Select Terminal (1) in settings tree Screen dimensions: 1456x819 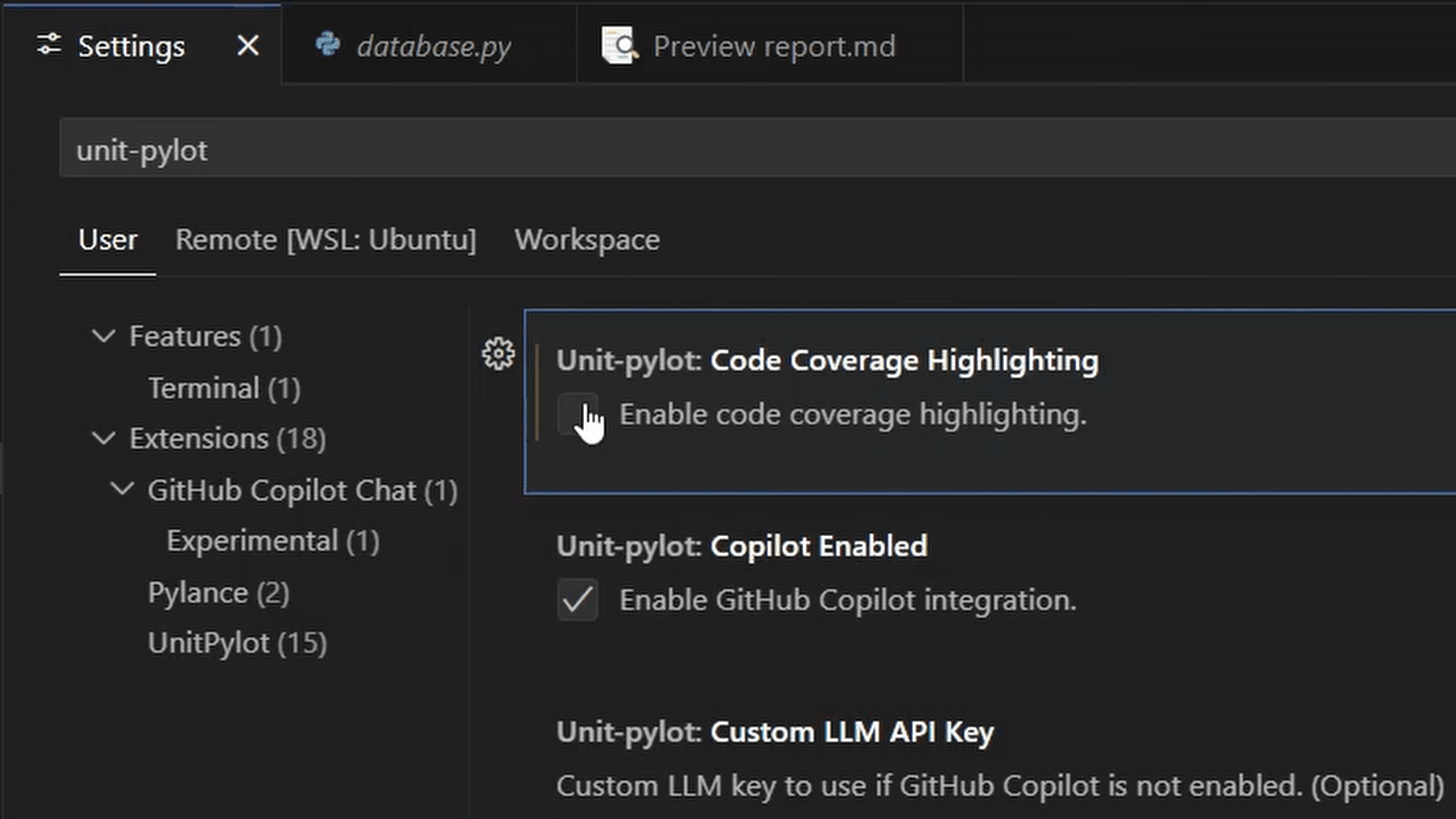(224, 388)
